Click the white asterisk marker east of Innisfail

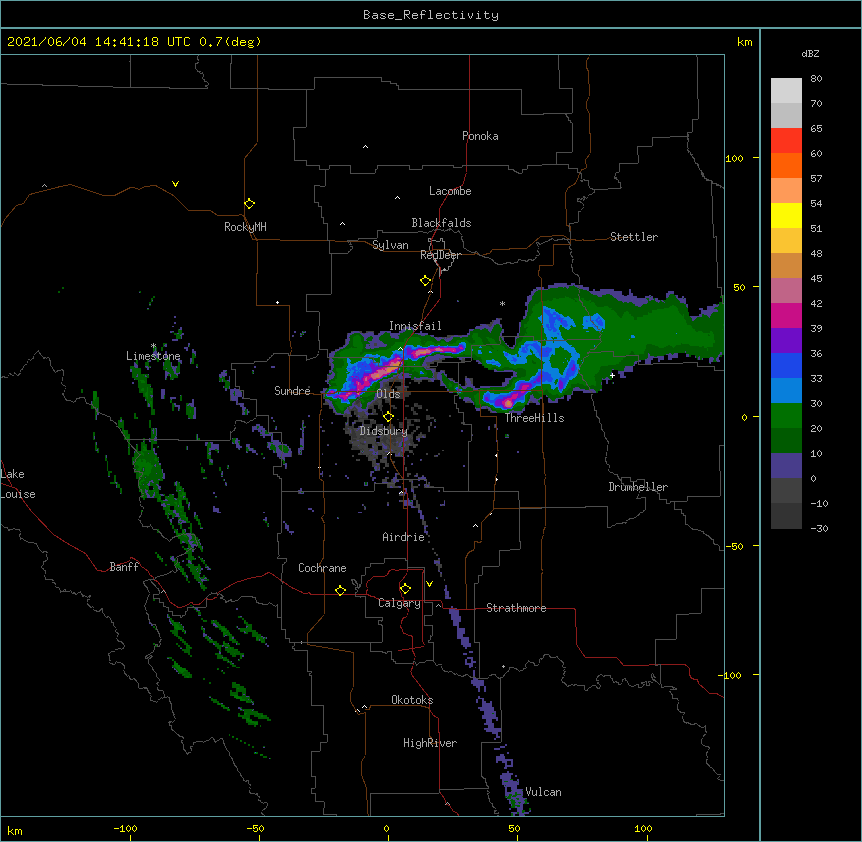point(502,303)
